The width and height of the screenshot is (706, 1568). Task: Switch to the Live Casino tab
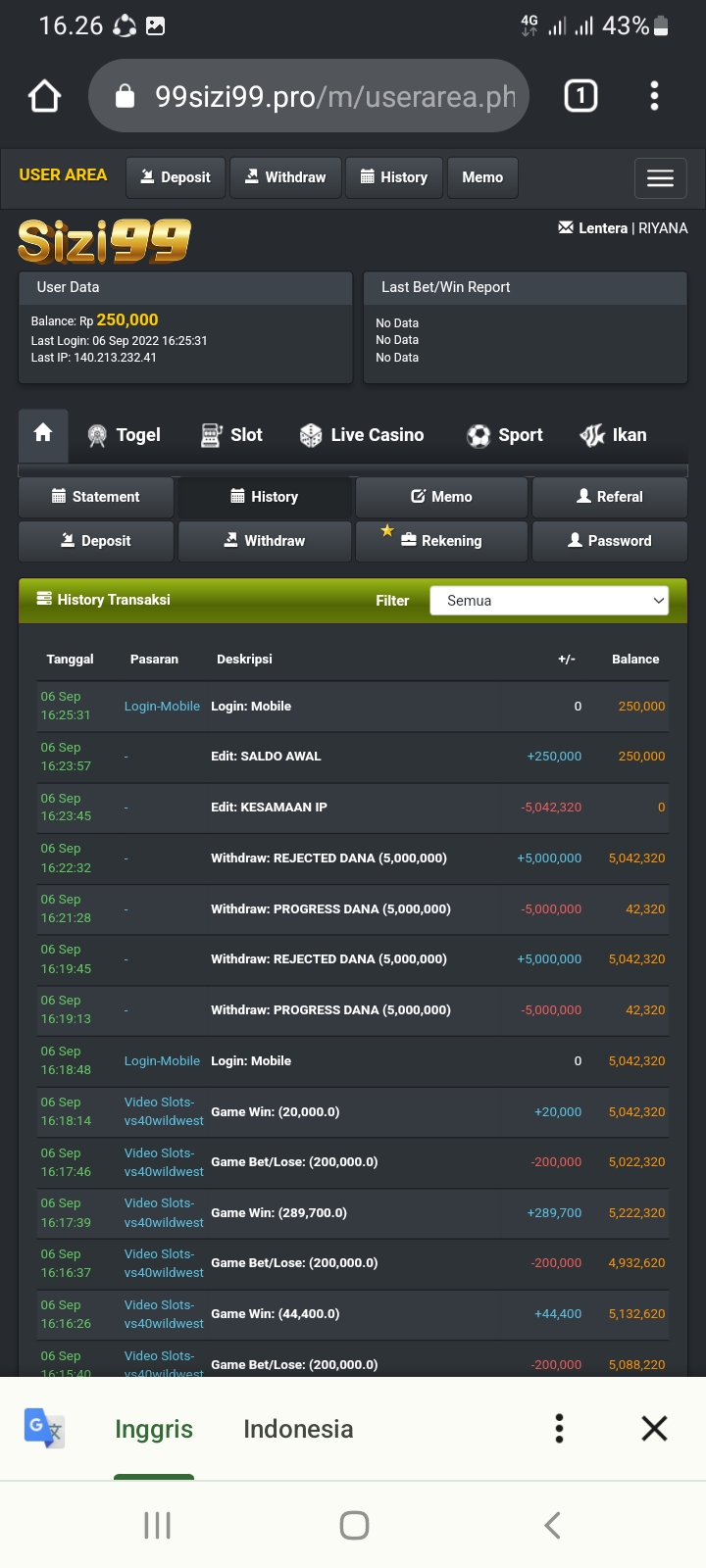(x=362, y=435)
